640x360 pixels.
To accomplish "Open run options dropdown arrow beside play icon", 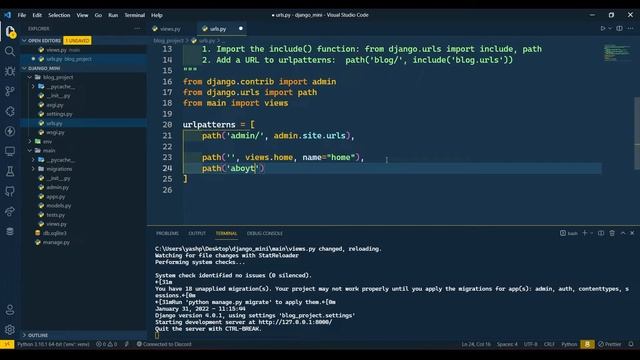I will pos(610,29).
